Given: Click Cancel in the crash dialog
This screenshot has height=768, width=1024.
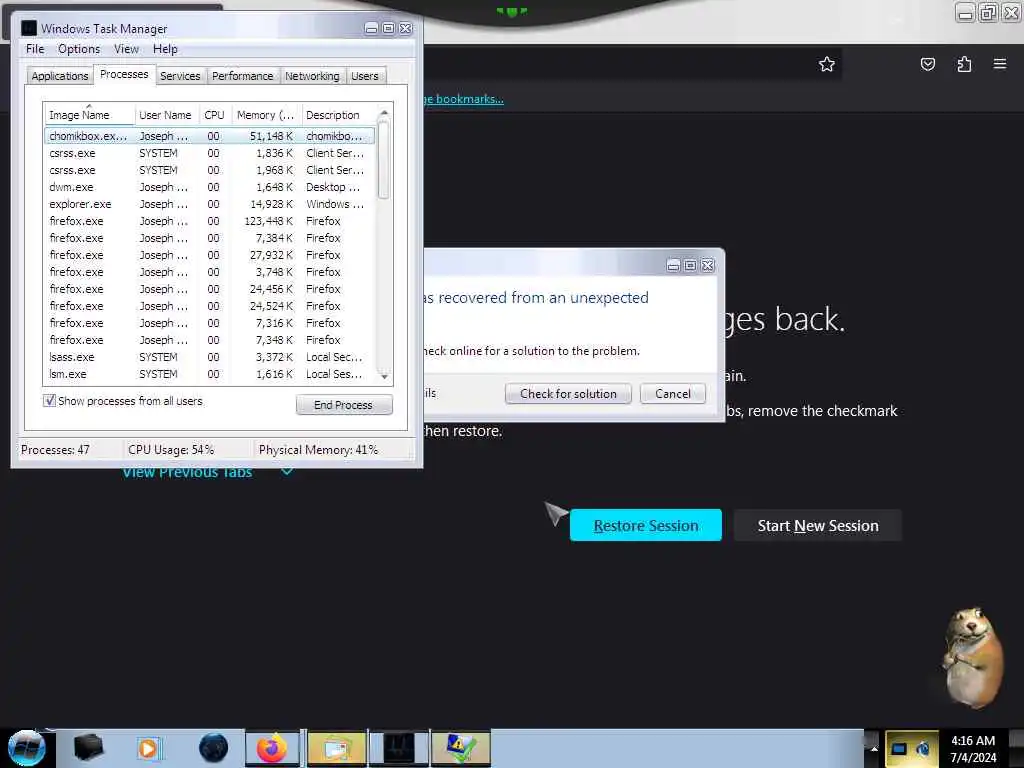Looking at the screenshot, I should [x=673, y=394].
